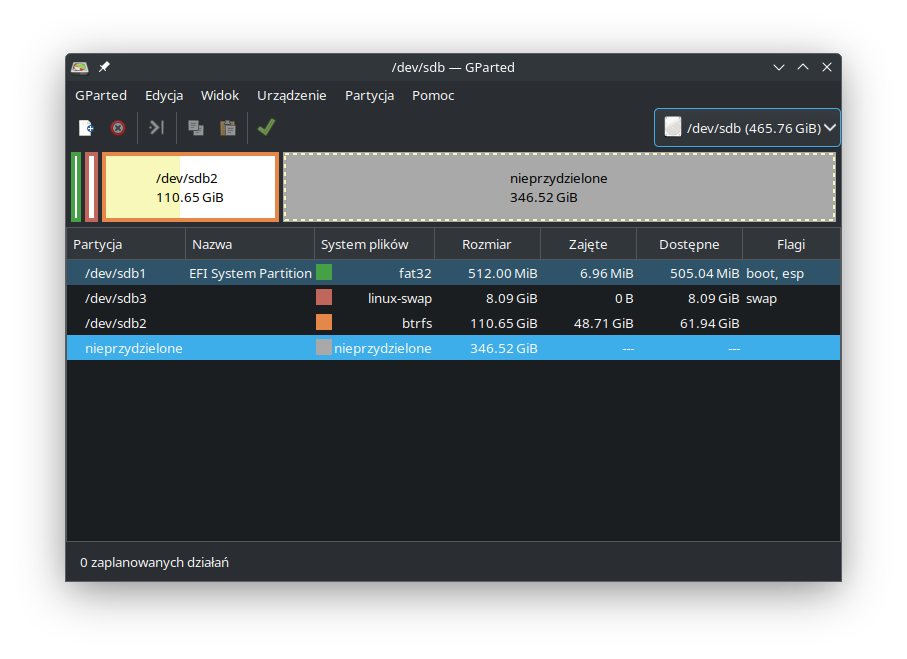Click the resize/move partition toolbar icon
The image size is (907, 659).
click(157, 127)
